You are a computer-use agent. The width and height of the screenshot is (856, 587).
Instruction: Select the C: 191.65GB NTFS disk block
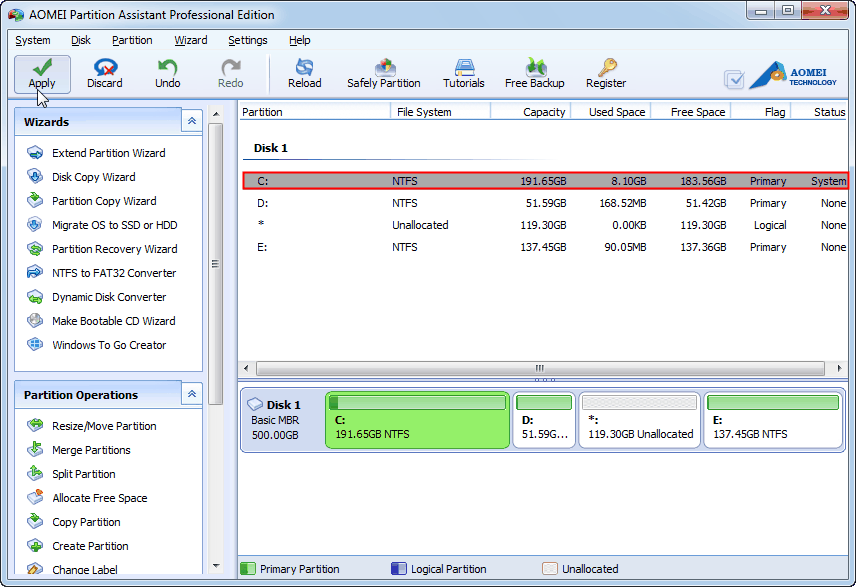click(418, 420)
